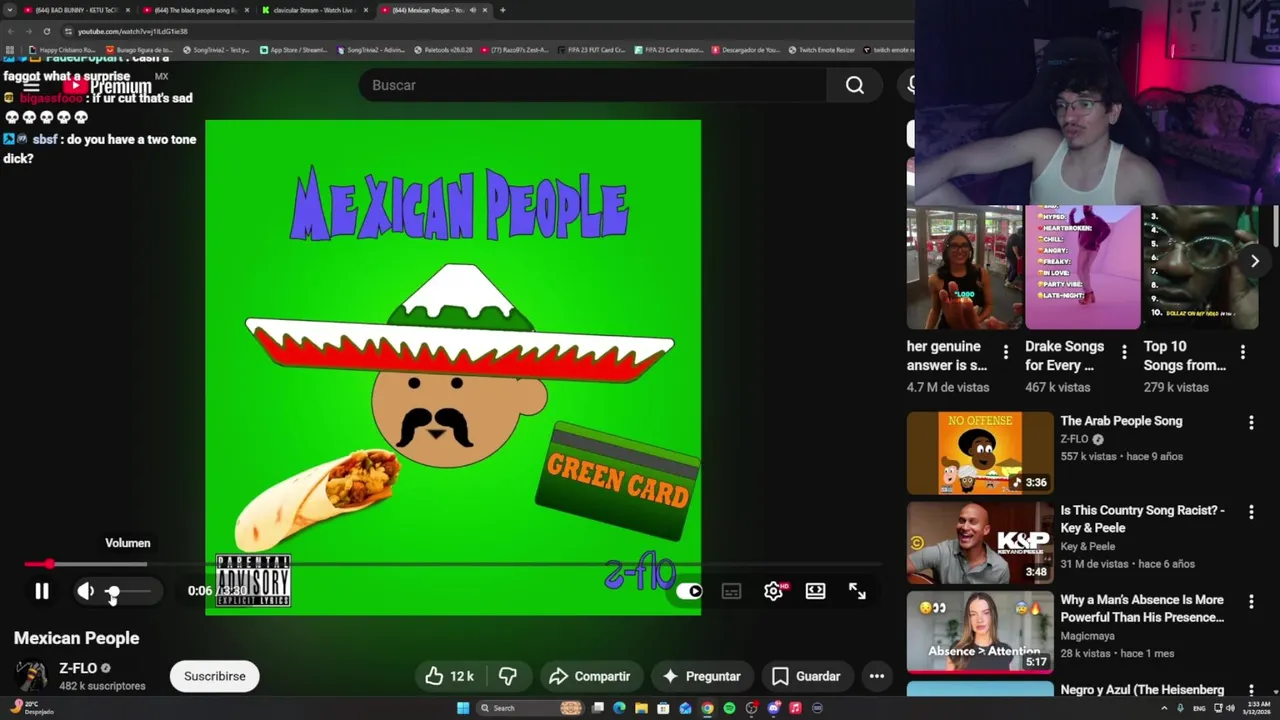The width and height of the screenshot is (1280, 720).
Task: Open 'her genuine answer' short thumbnail
Action: [964, 267]
